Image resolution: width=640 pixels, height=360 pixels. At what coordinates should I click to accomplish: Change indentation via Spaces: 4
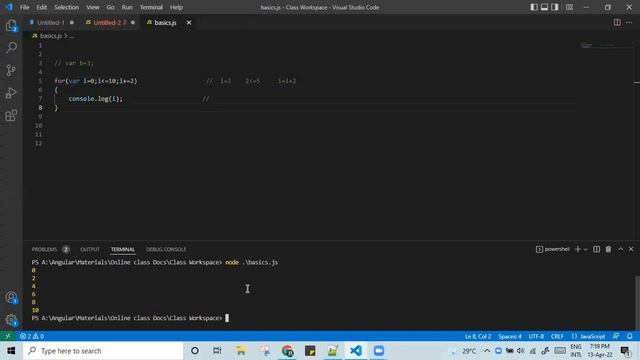[510, 336]
